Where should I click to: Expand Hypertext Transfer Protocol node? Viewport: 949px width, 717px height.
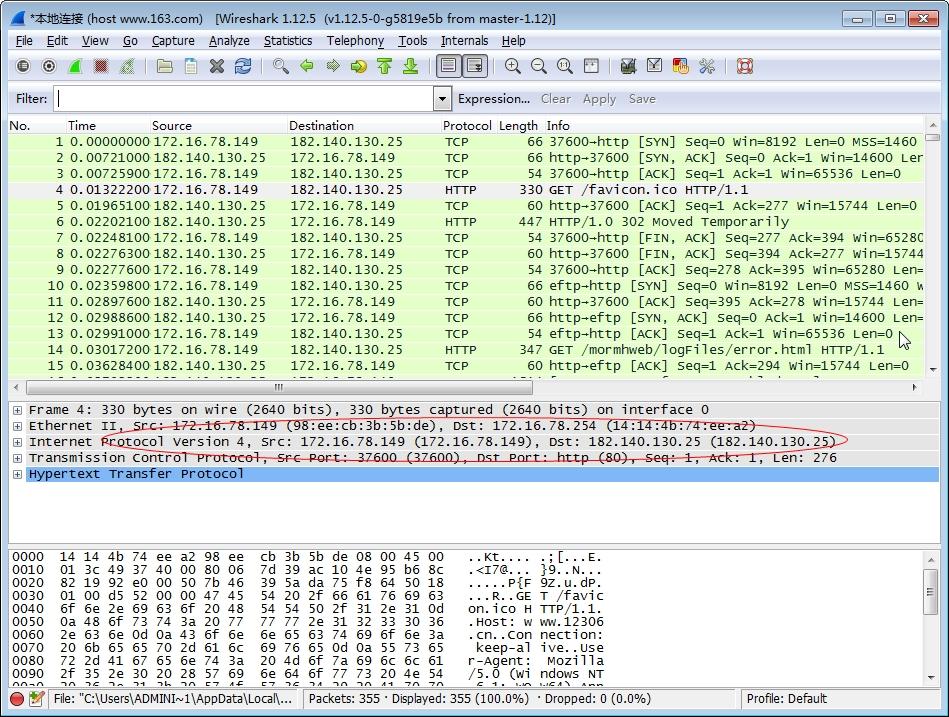tap(18, 474)
